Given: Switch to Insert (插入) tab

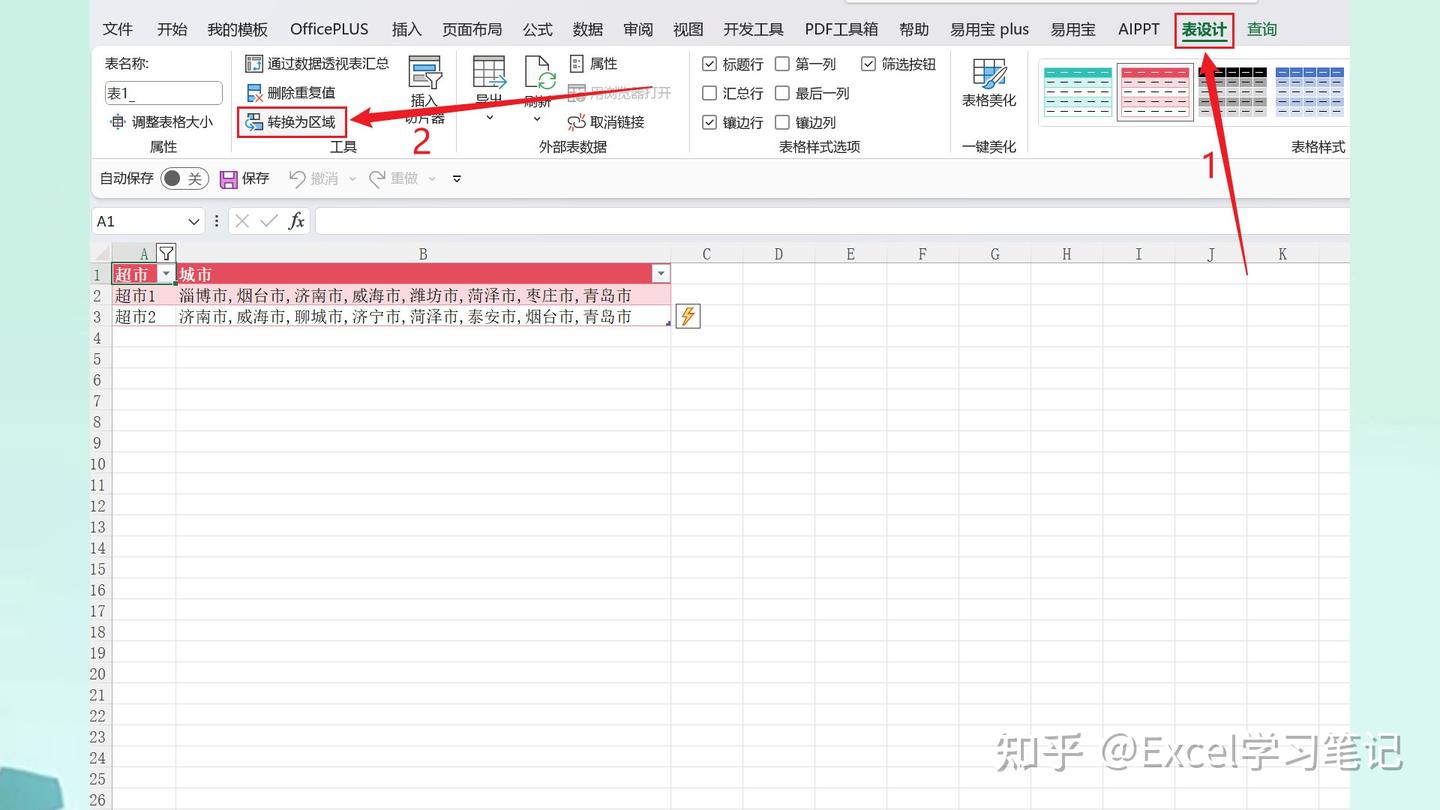Looking at the screenshot, I should point(406,29).
